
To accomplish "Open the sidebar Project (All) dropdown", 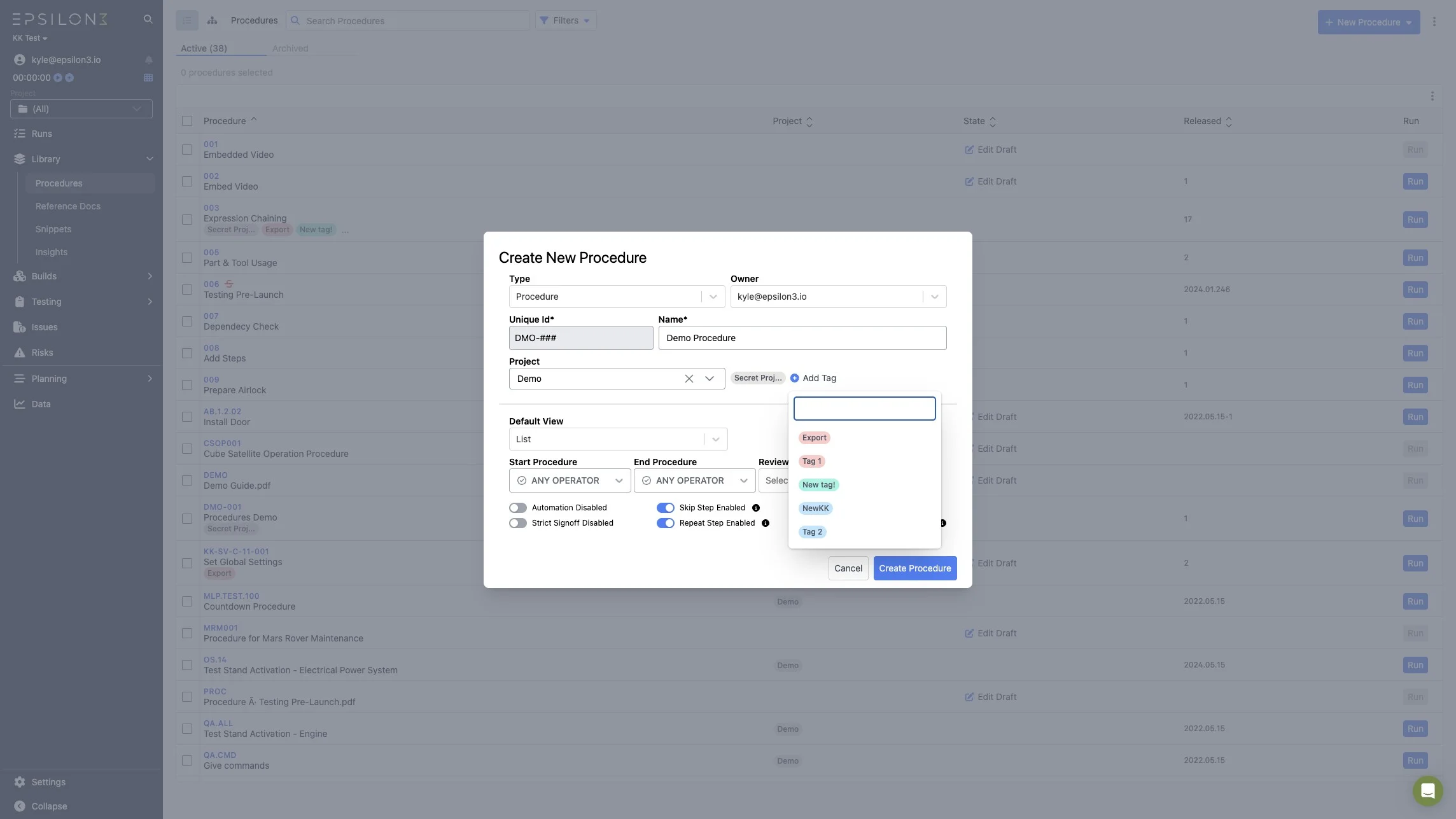I will (x=81, y=109).
